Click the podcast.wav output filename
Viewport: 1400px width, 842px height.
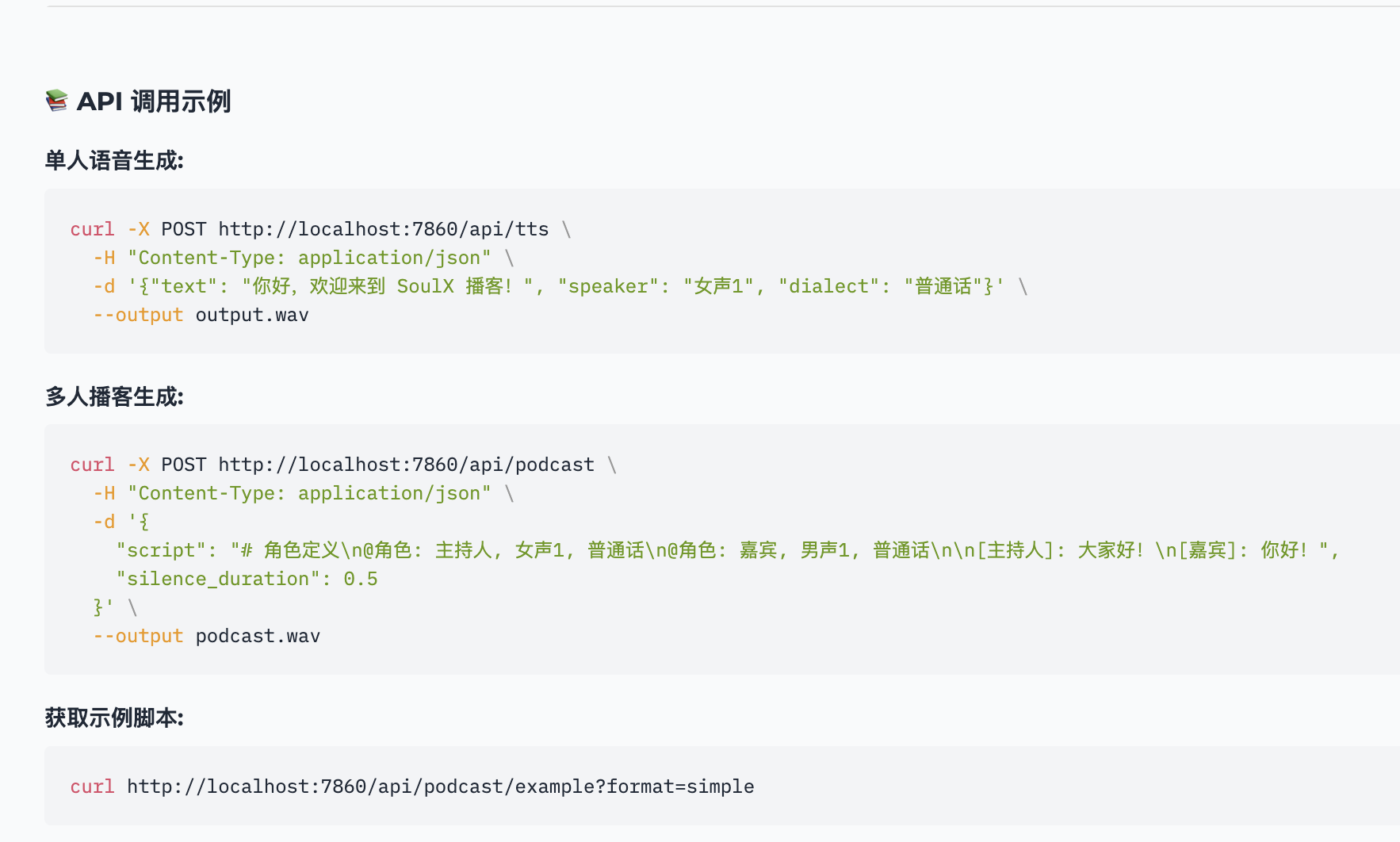(x=258, y=636)
